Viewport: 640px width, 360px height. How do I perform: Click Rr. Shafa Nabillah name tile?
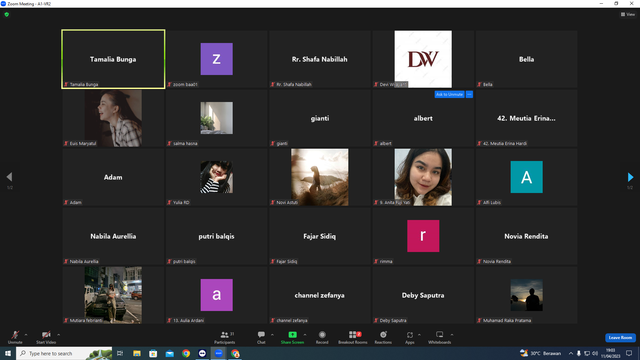(x=320, y=59)
